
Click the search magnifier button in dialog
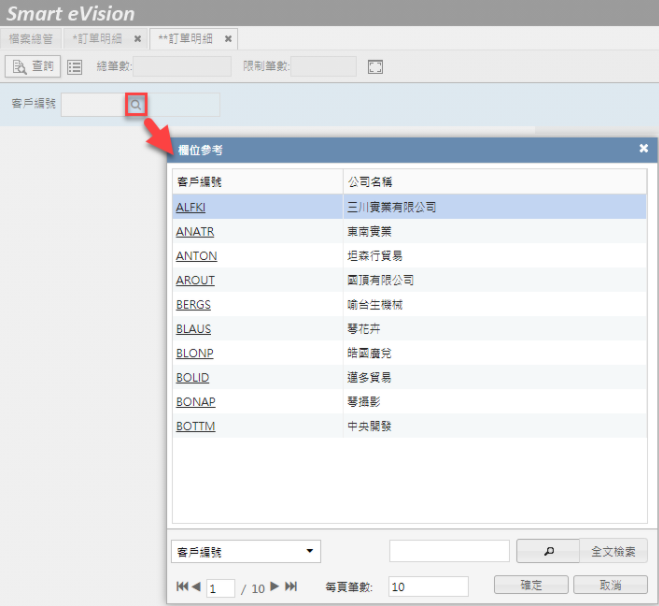(548, 551)
